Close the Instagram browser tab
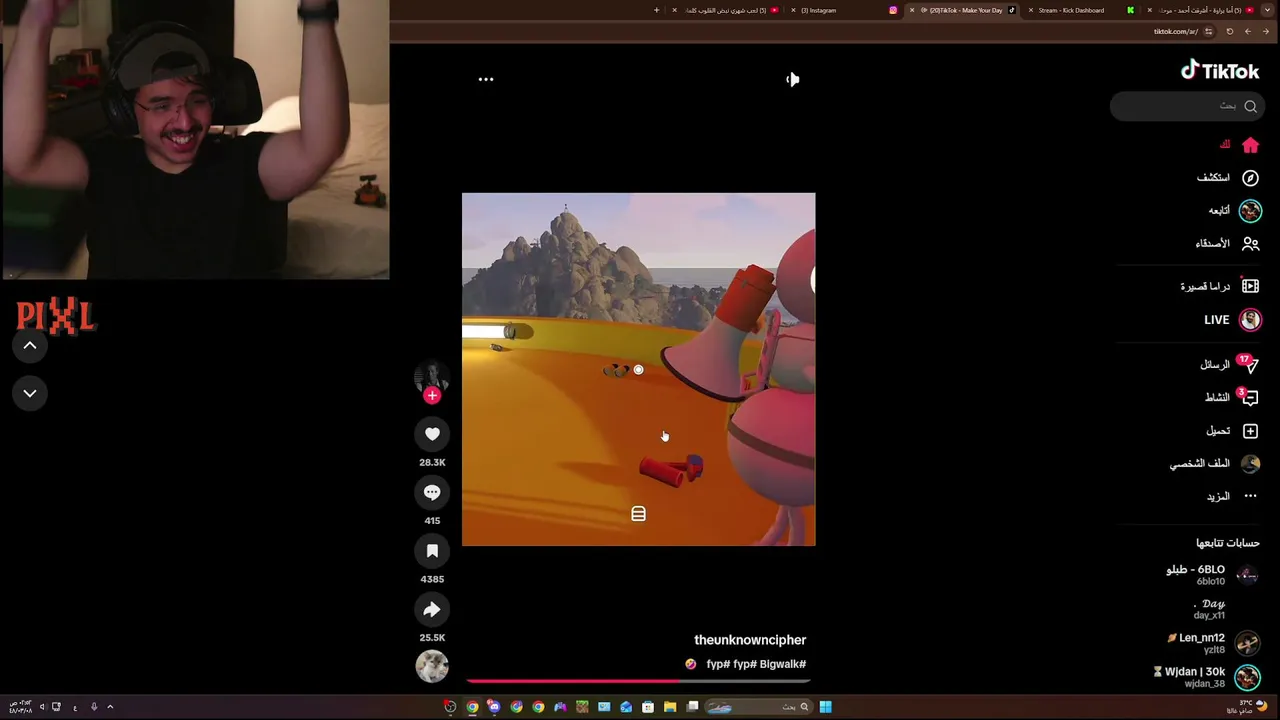This screenshot has width=1280, height=720. [x=793, y=11]
